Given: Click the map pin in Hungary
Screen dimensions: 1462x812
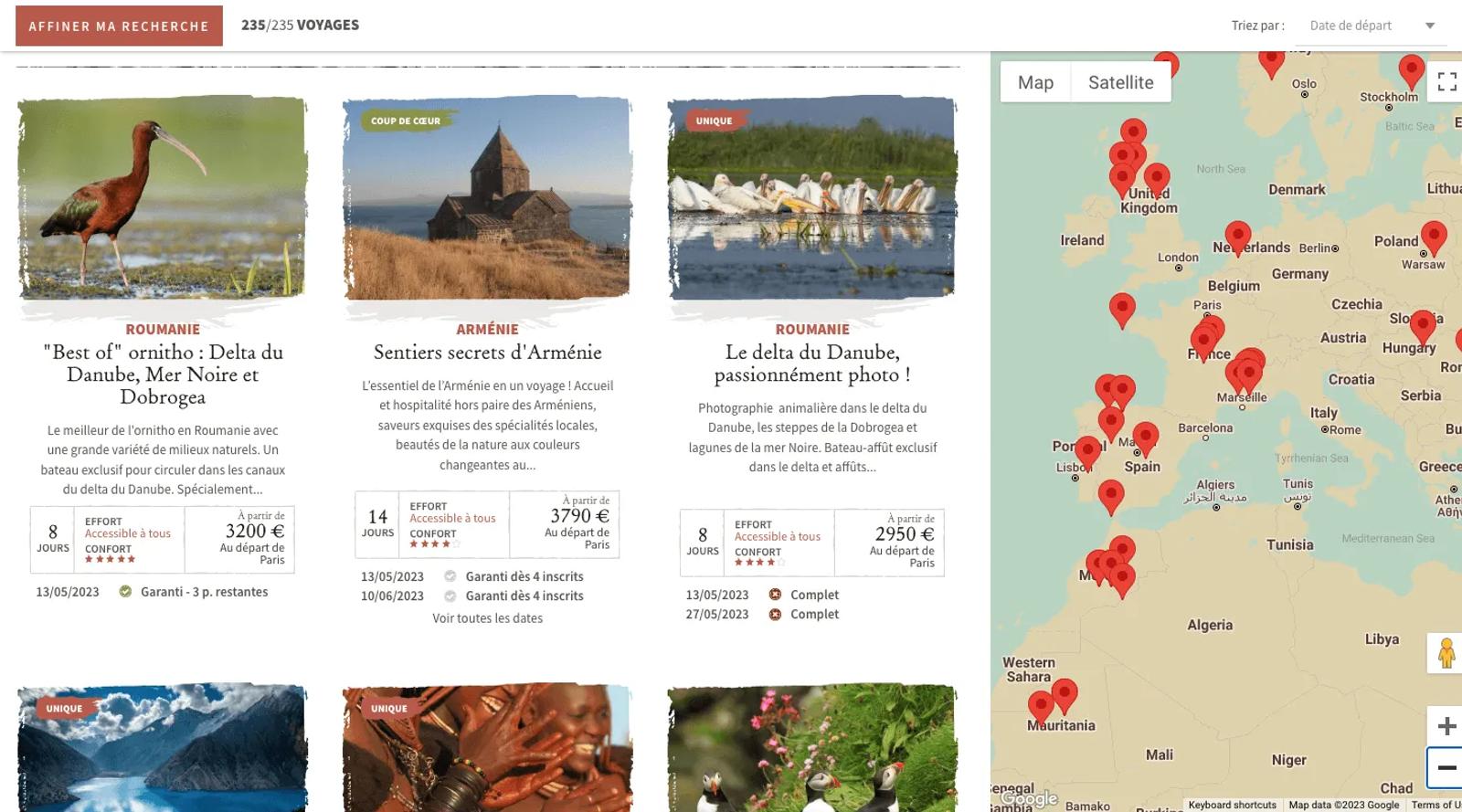Looking at the screenshot, I should coord(1423,327).
